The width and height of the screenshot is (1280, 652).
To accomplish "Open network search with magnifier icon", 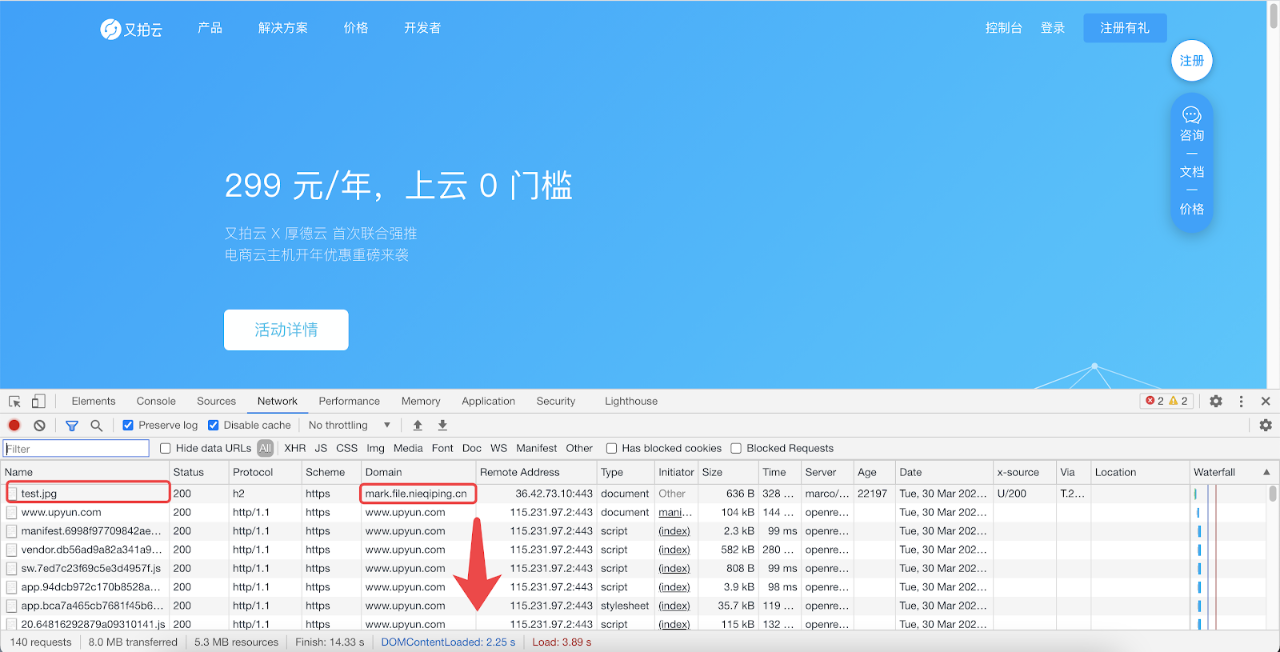I will point(97,425).
